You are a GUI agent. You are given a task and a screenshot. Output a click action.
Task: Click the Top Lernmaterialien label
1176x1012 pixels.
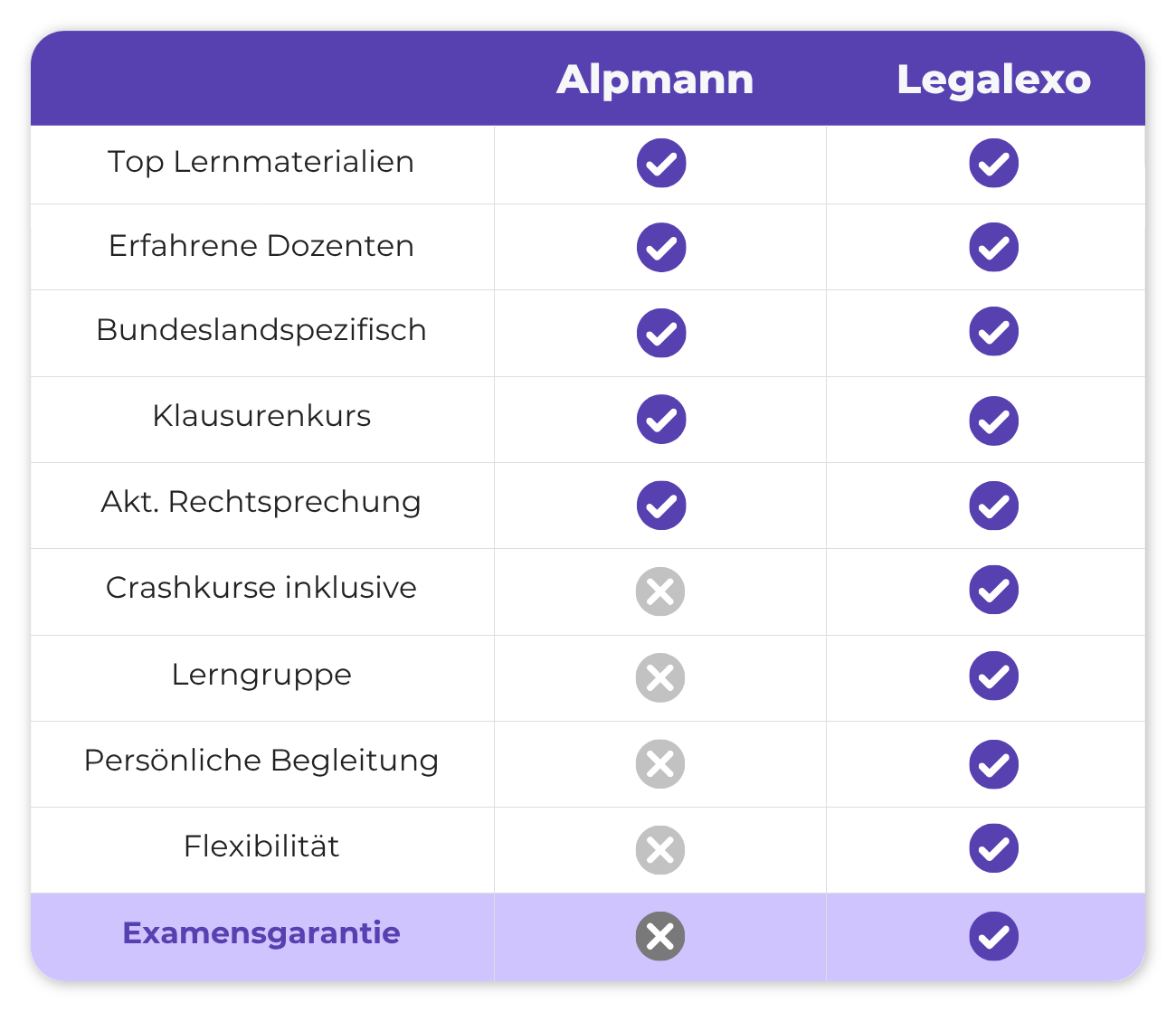pyautogui.click(x=261, y=161)
